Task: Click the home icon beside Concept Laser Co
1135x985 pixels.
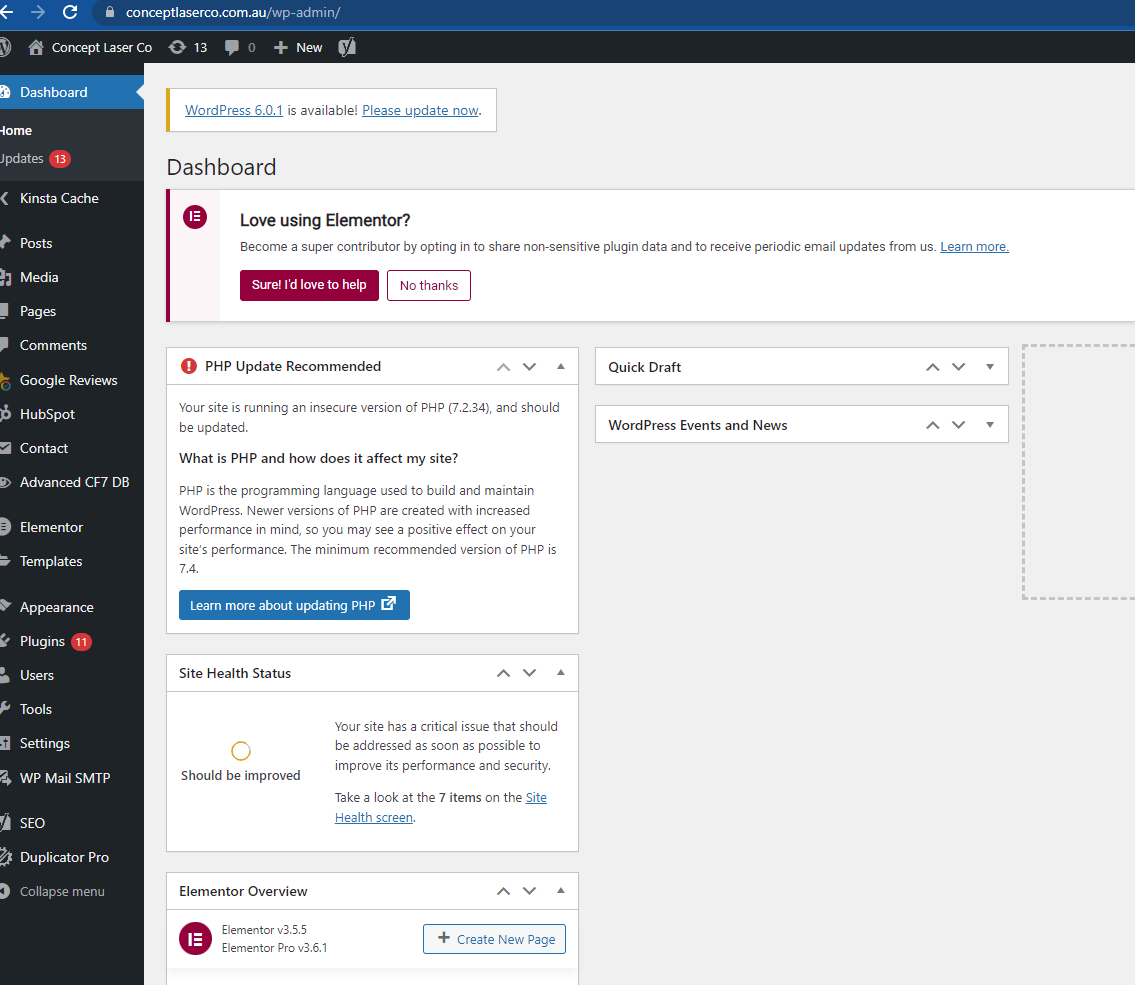Action: tap(35, 48)
